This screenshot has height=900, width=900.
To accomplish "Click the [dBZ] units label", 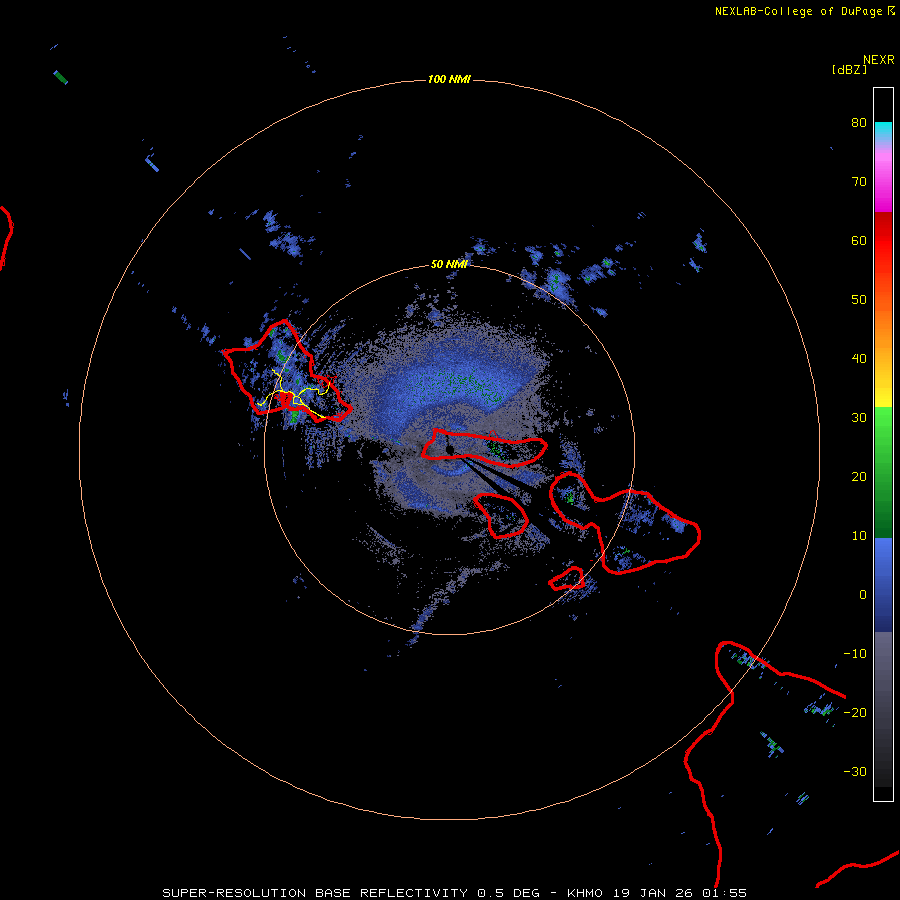I will [849, 69].
